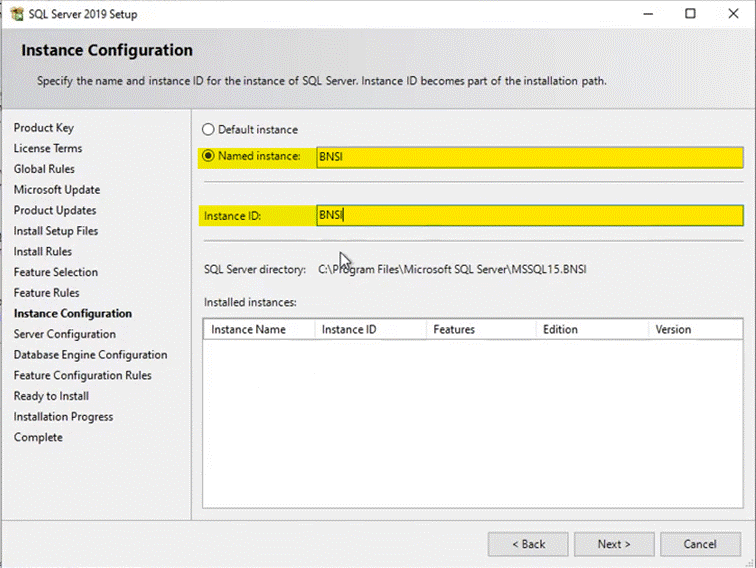Click the Install Setup Files step
This screenshot has width=756, height=568.
pyautogui.click(x=56, y=231)
